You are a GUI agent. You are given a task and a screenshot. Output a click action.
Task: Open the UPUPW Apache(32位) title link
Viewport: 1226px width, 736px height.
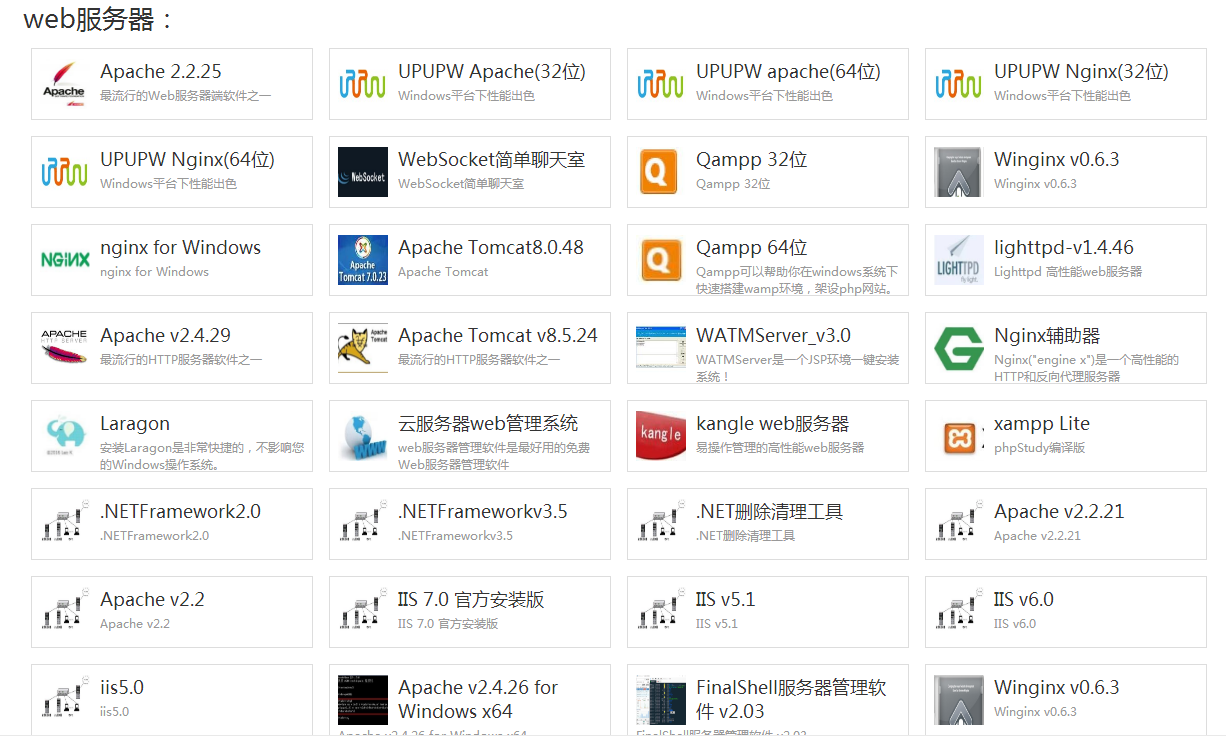click(492, 72)
